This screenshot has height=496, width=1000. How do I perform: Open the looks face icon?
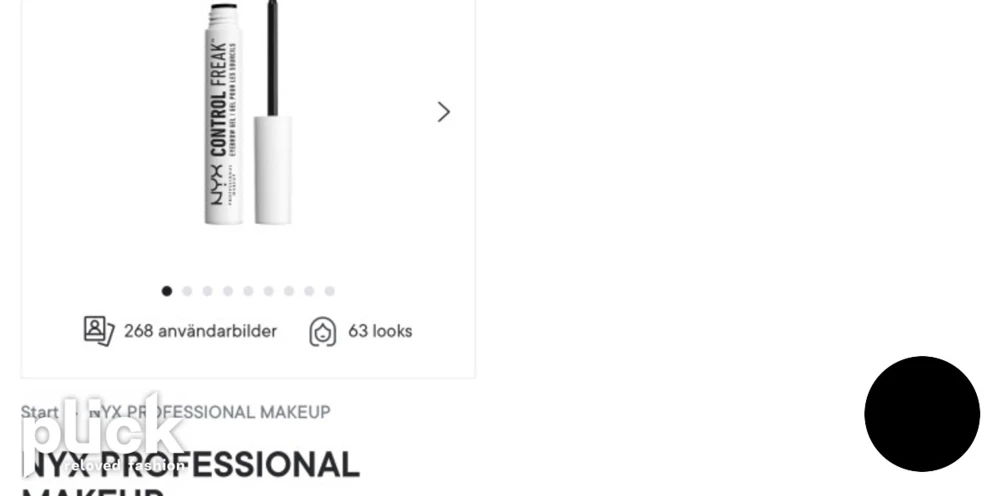pos(323,332)
